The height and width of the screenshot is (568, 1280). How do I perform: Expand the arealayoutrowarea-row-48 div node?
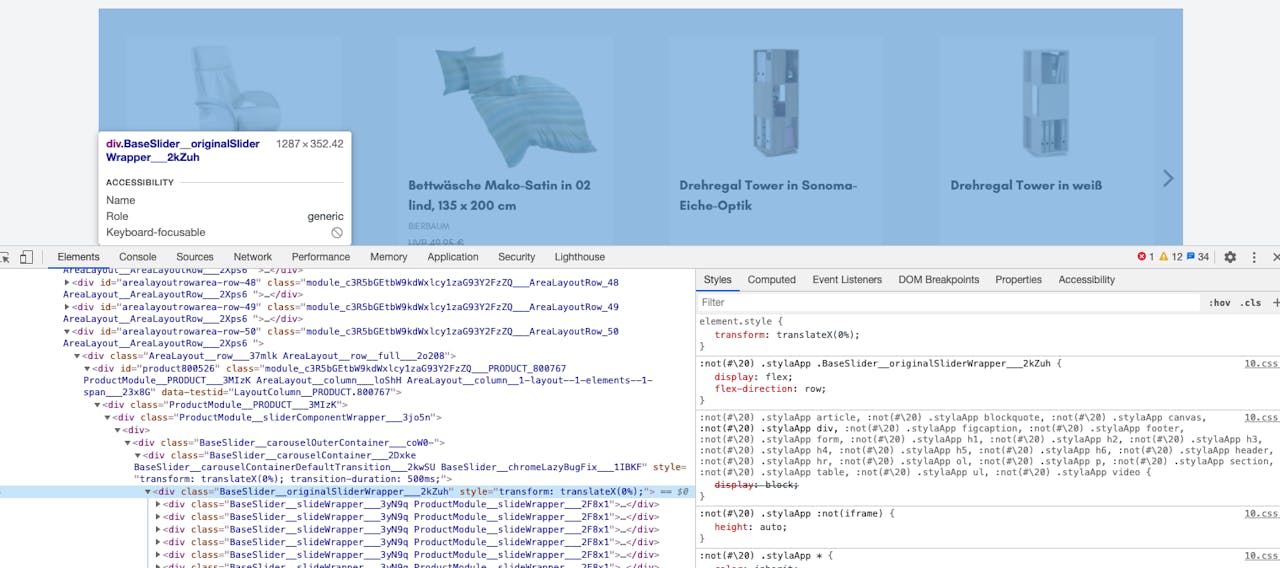67,283
